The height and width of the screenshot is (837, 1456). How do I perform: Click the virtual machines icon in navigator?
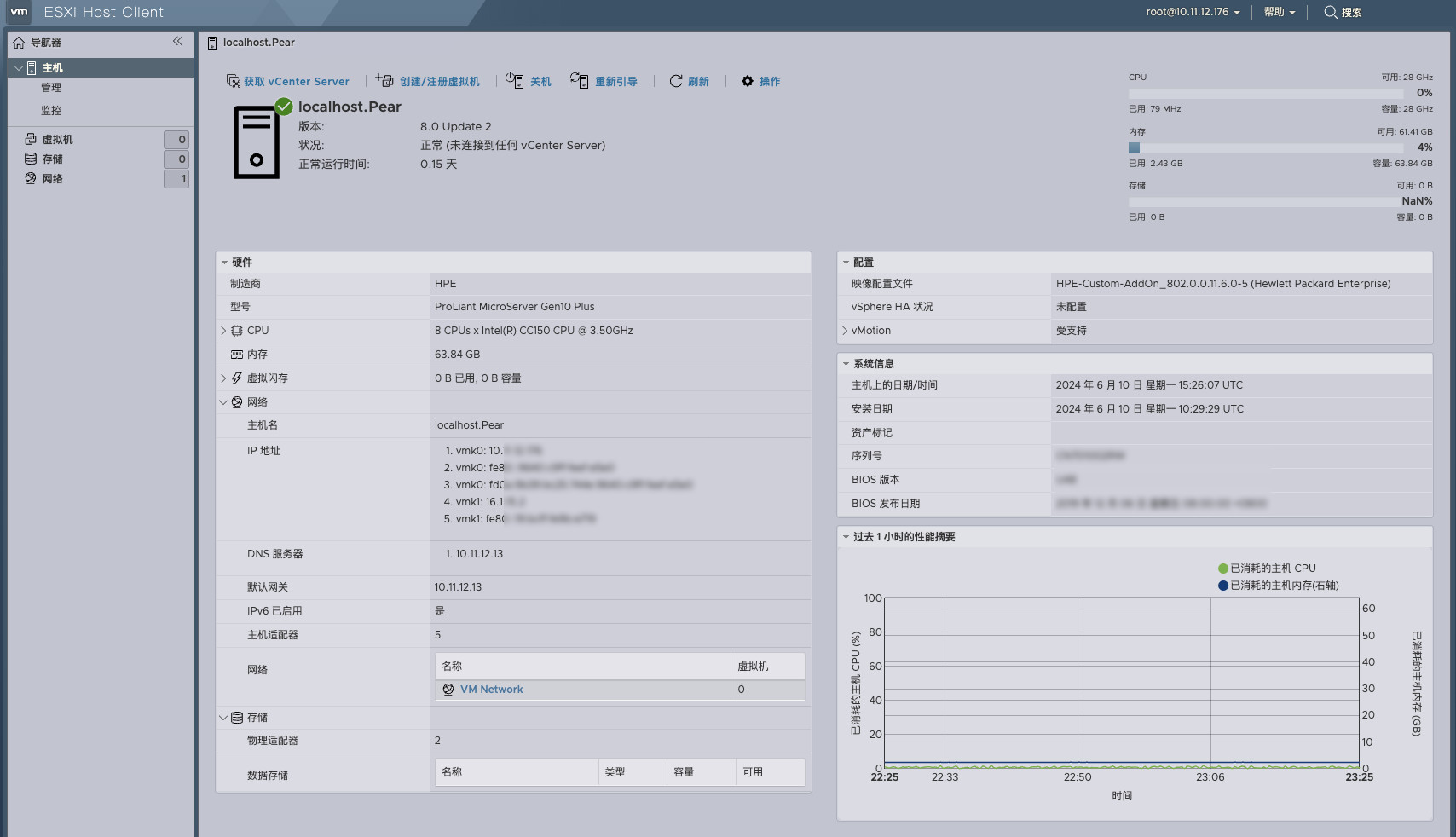click(x=31, y=139)
